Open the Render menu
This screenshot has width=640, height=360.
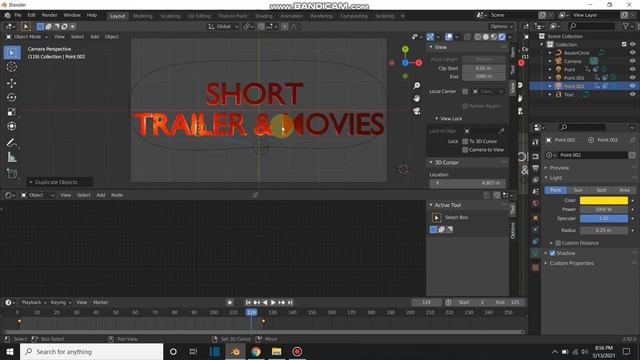tap(49, 15)
